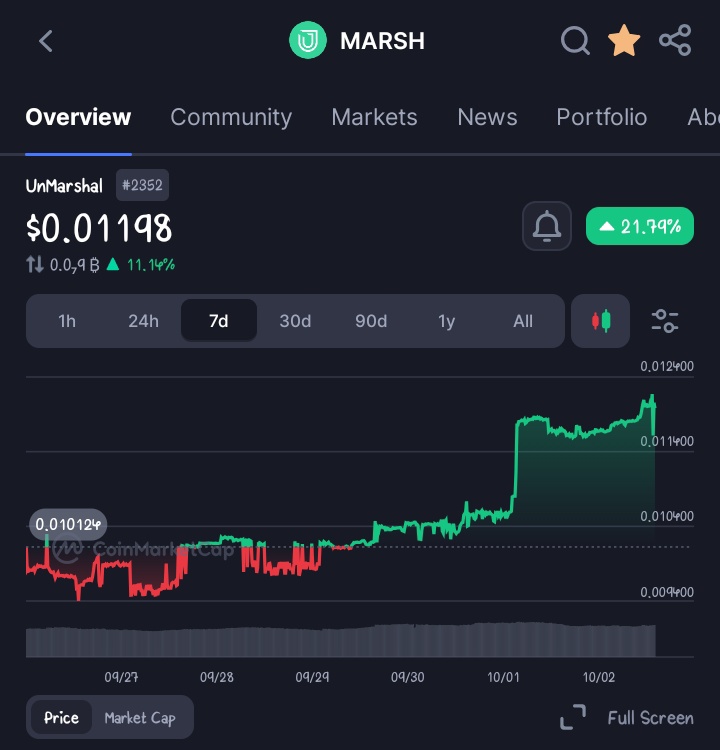
Task: Select the 24h chart range
Action: [143, 321]
